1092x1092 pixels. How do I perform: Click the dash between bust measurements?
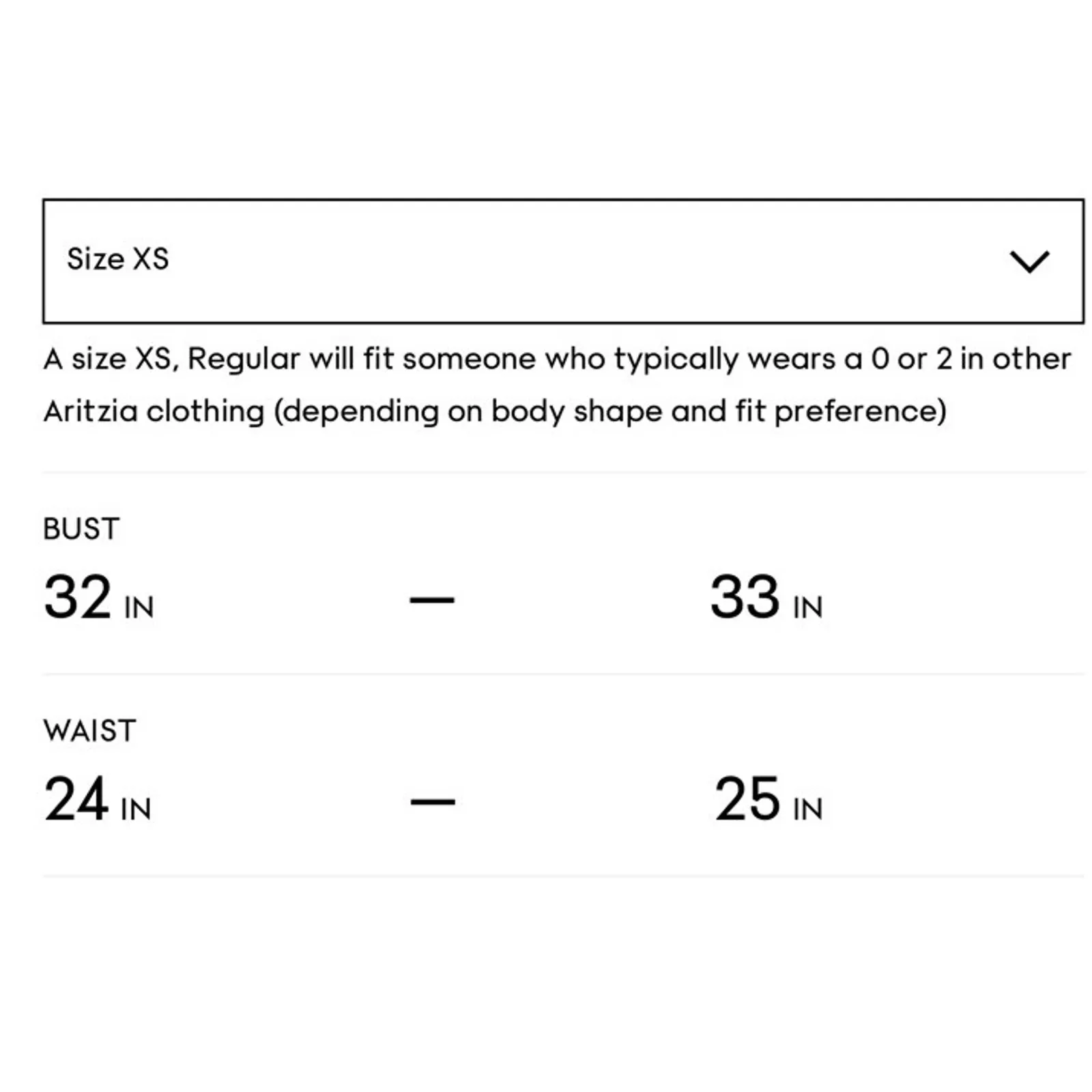pos(431,600)
